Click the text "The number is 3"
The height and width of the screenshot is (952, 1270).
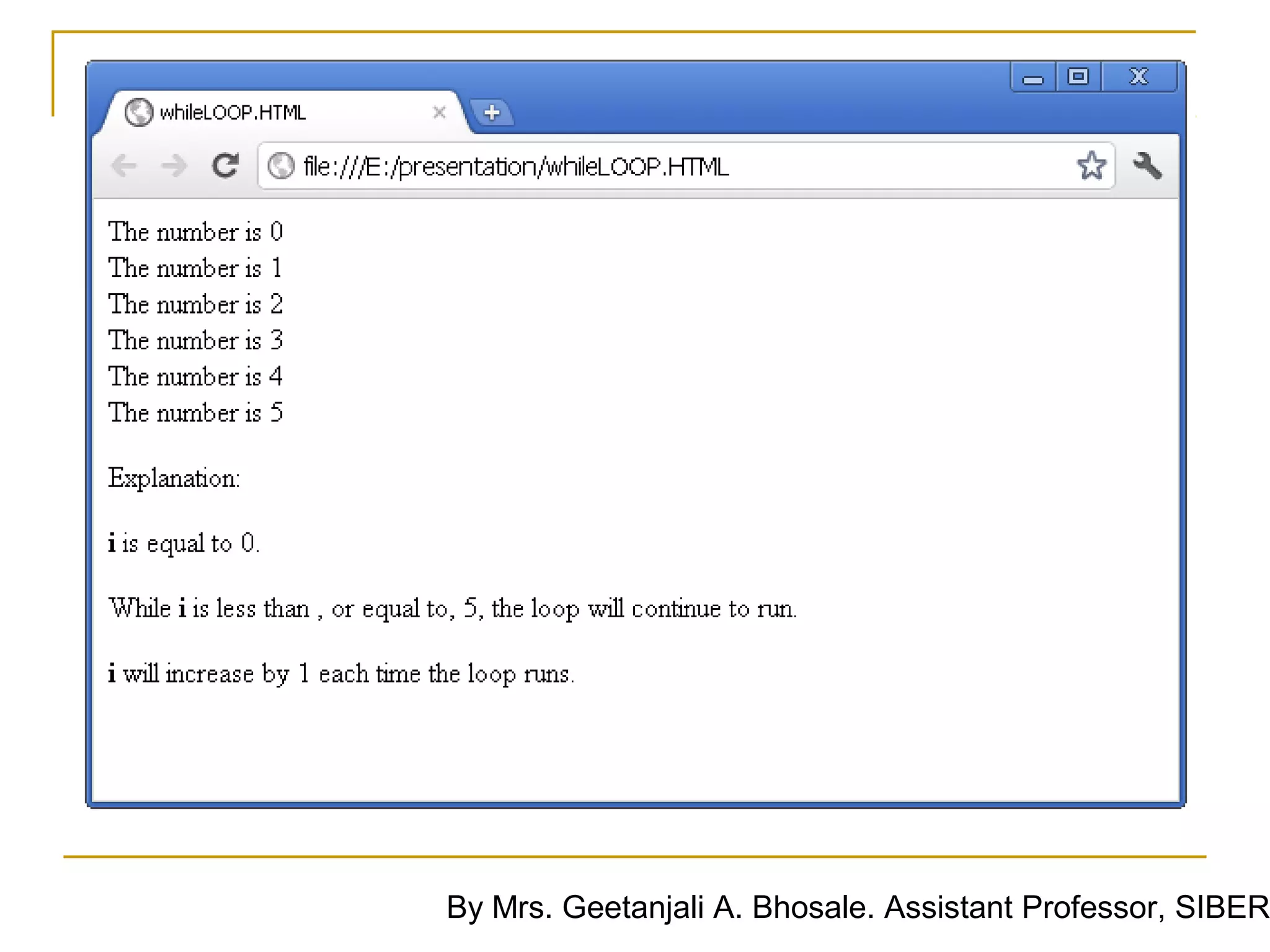196,340
